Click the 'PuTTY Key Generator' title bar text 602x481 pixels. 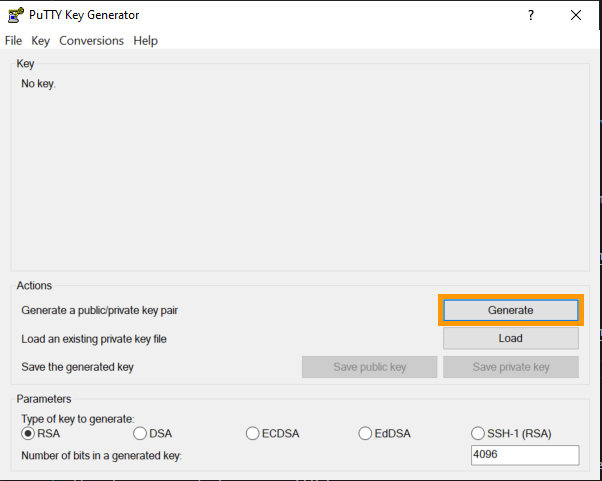coord(85,15)
